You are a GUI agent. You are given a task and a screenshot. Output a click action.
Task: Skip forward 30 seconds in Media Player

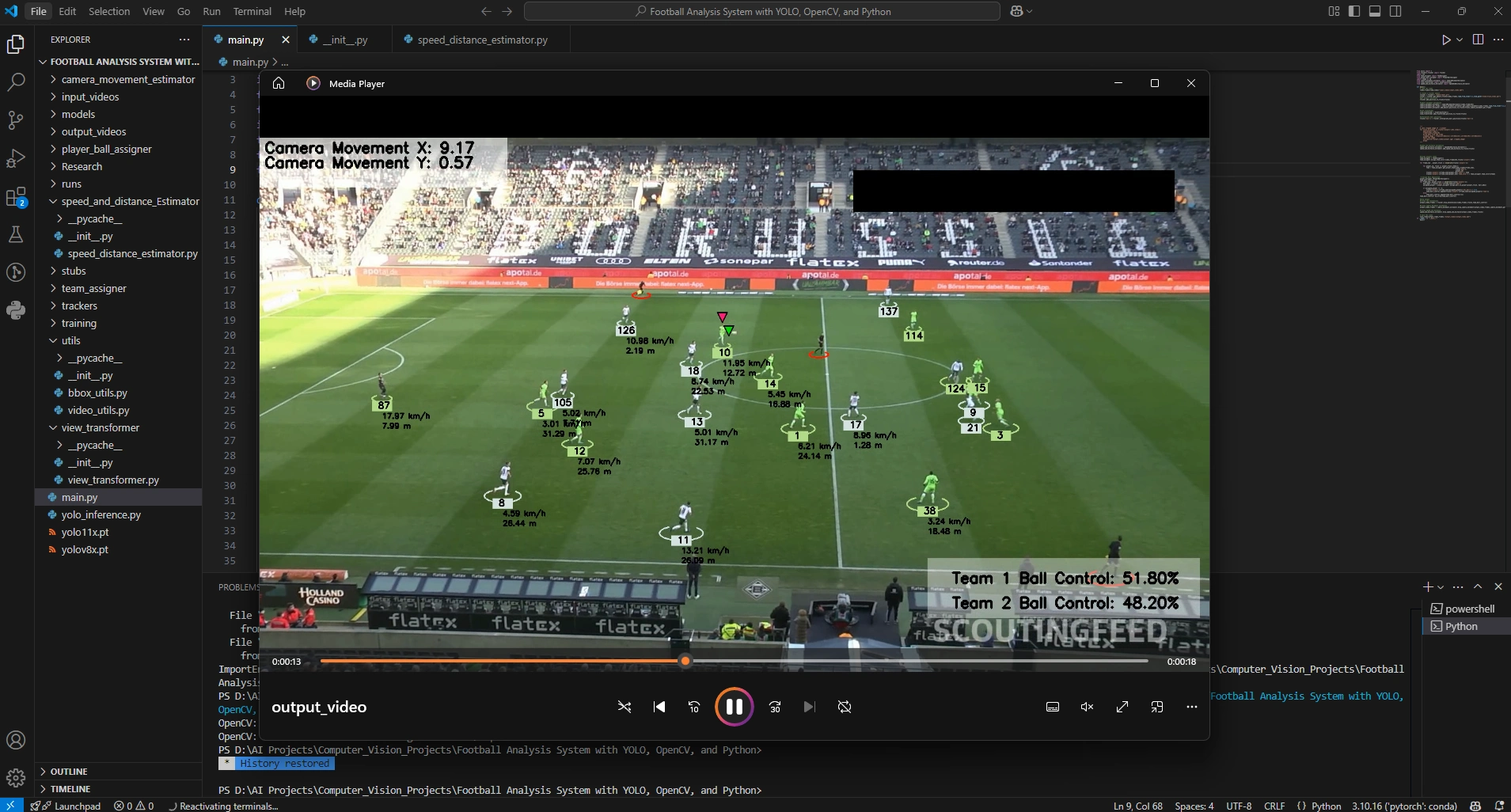(775, 707)
